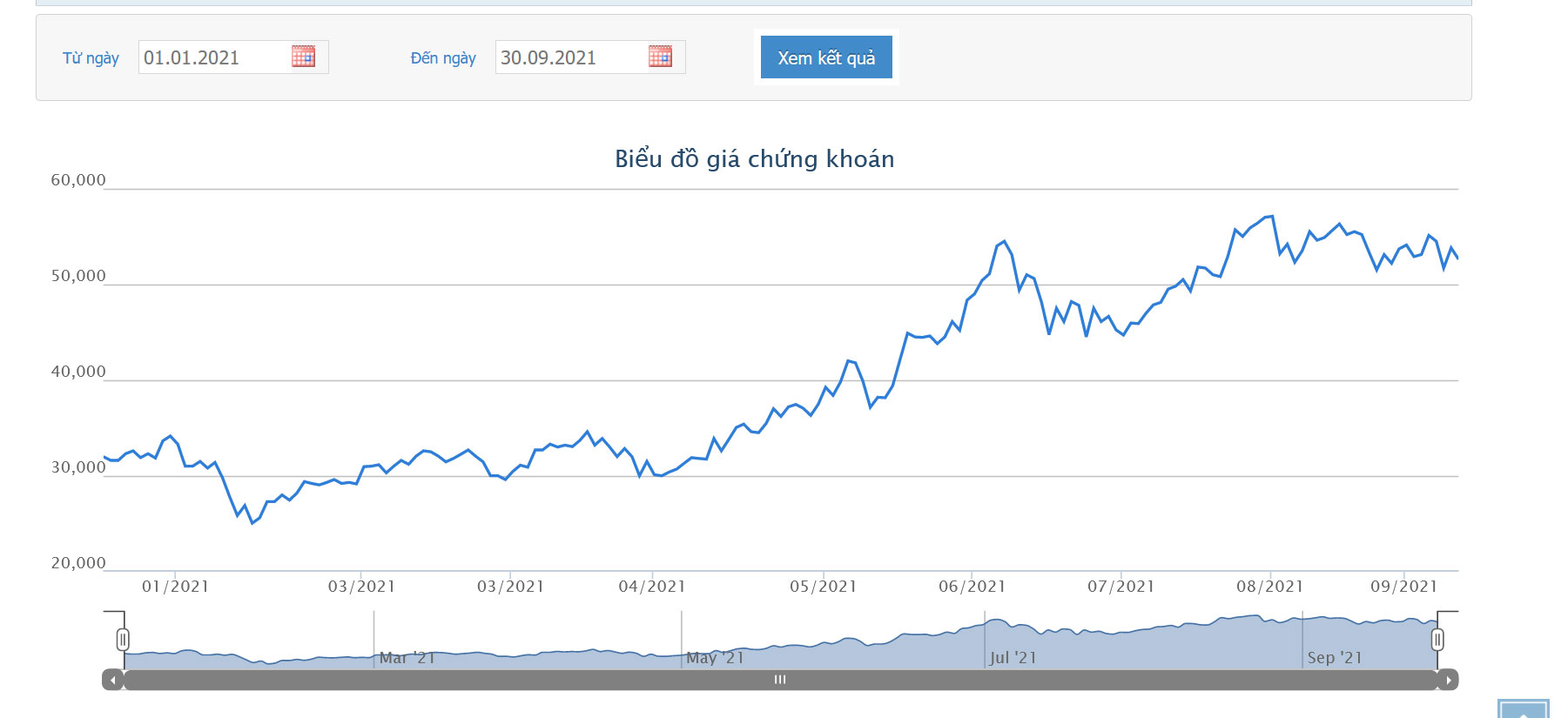
Task: Click the 05/2021 x-axis label
Action: [824, 587]
